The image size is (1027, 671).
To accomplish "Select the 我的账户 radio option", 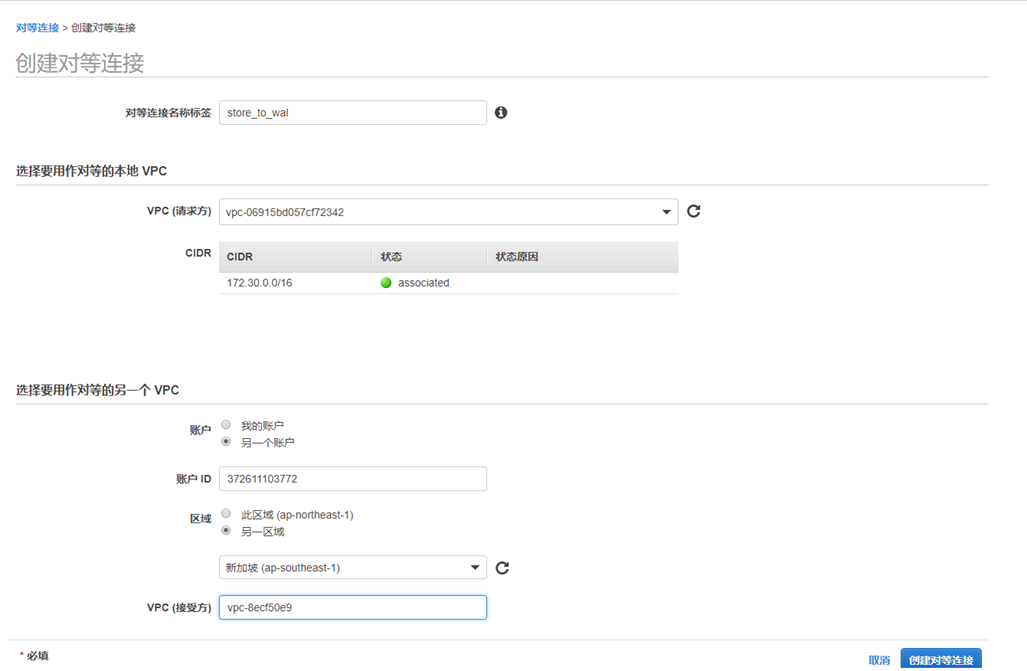I will (226, 425).
